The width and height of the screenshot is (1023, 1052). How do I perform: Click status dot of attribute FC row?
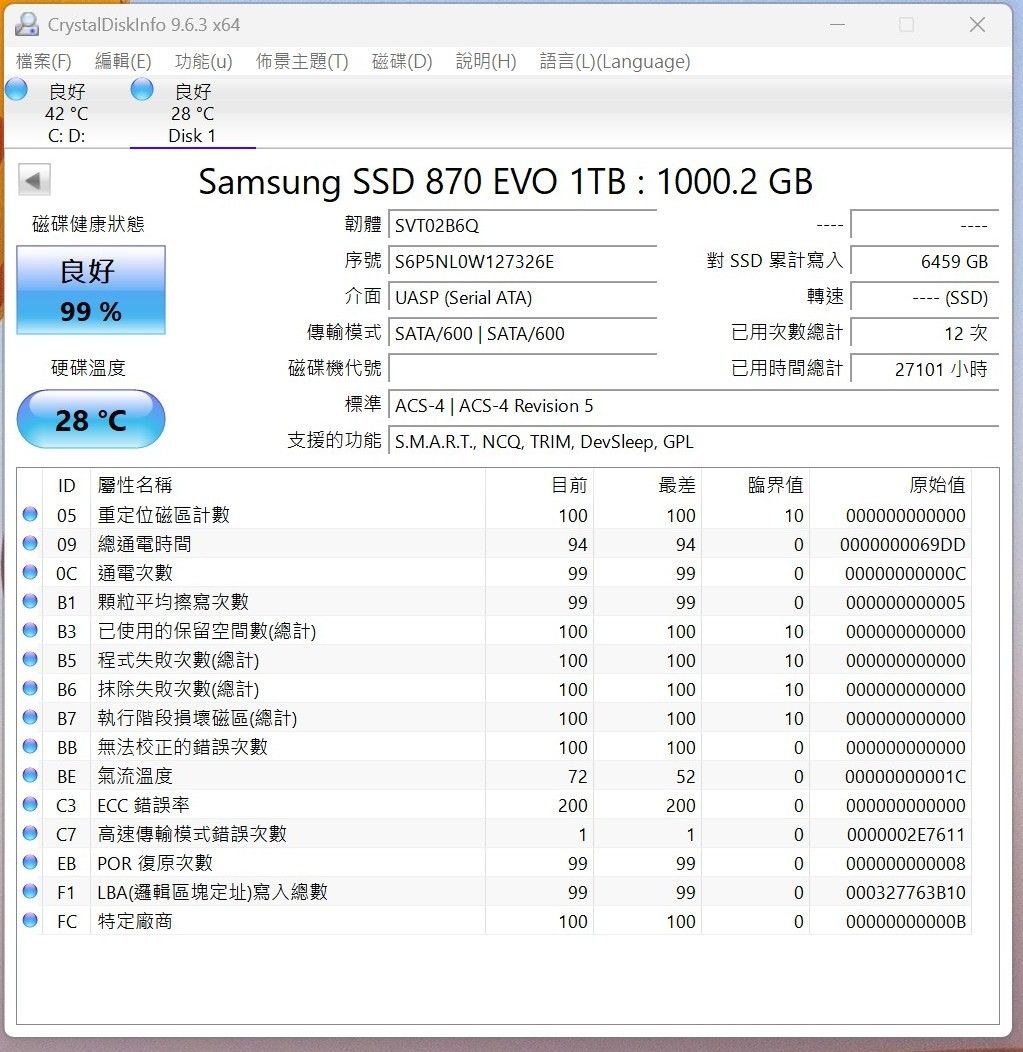[30, 920]
